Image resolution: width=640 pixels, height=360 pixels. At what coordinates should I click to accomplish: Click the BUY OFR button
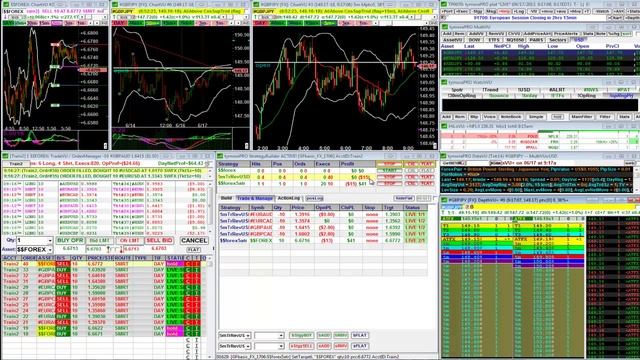(x=70, y=240)
